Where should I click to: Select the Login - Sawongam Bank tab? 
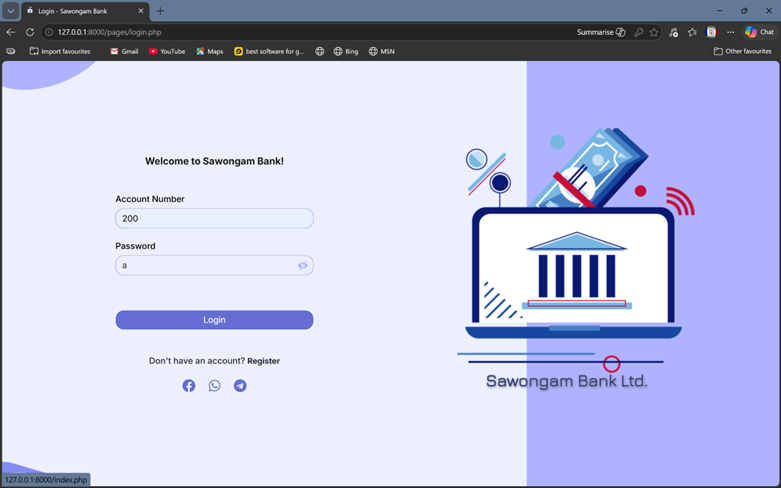coord(84,11)
